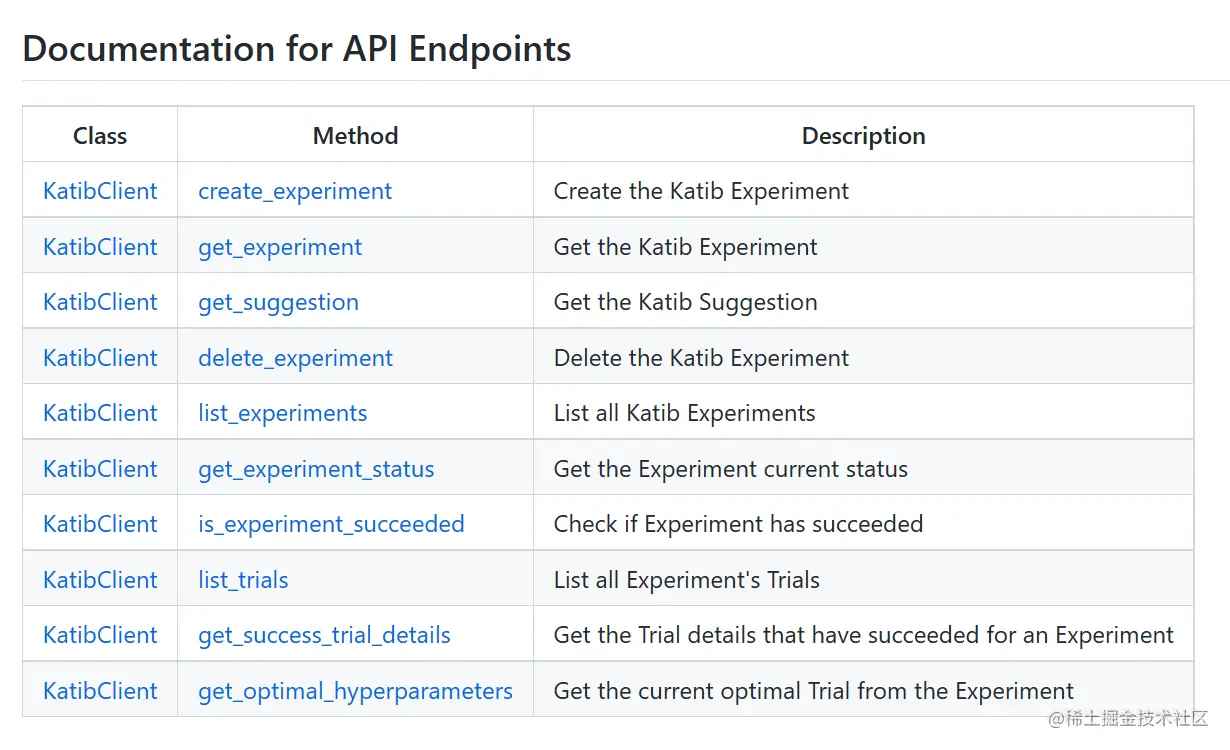Click get_experiment_status method link
1230x750 pixels.
tap(316, 469)
